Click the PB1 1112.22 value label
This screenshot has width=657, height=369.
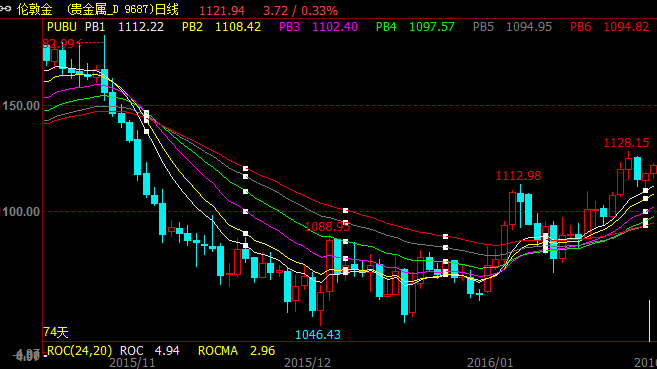coord(124,27)
